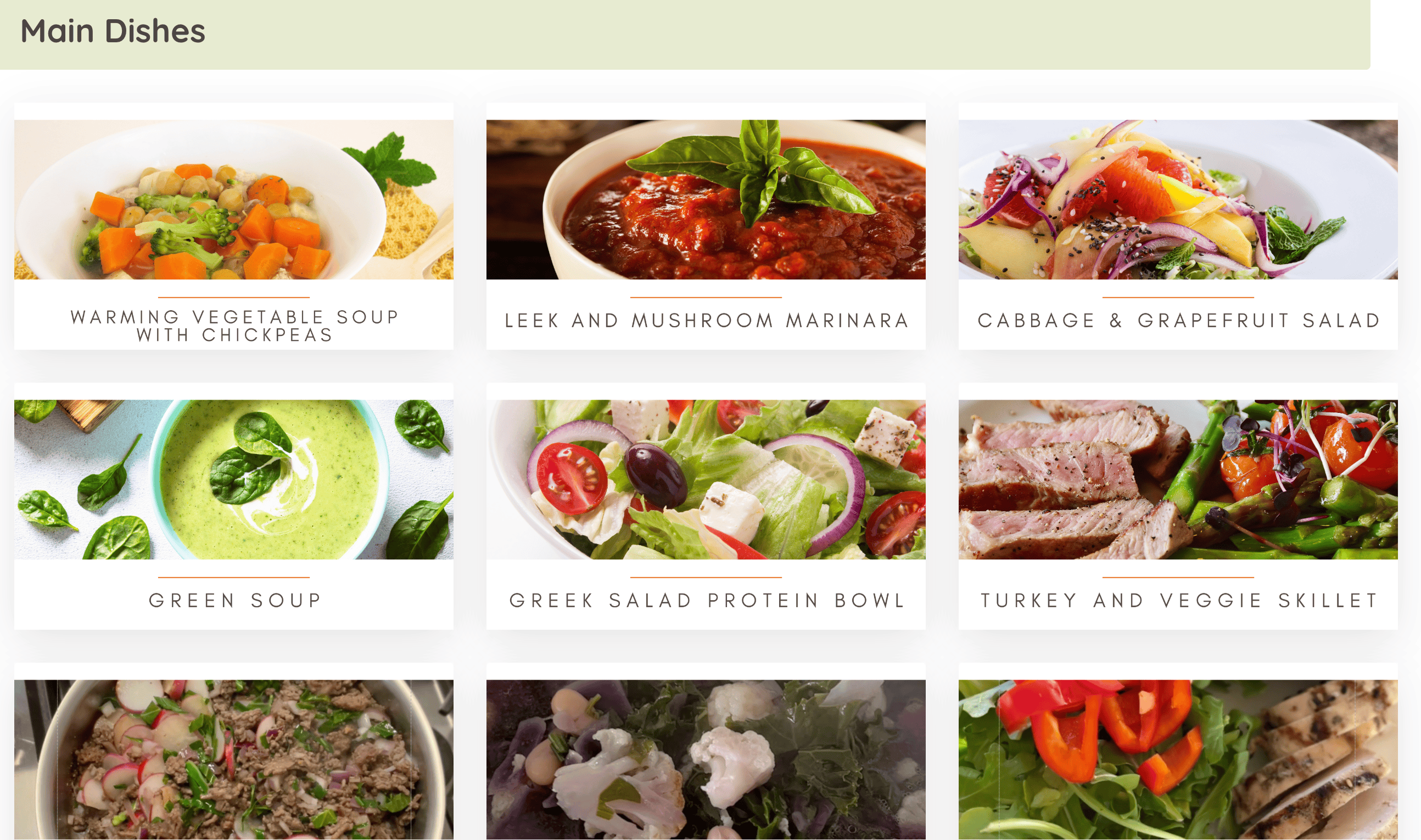The height and width of the screenshot is (840, 1421).
Task: Click the Main Dishes section heading
Action: click(x=113, y=31)
